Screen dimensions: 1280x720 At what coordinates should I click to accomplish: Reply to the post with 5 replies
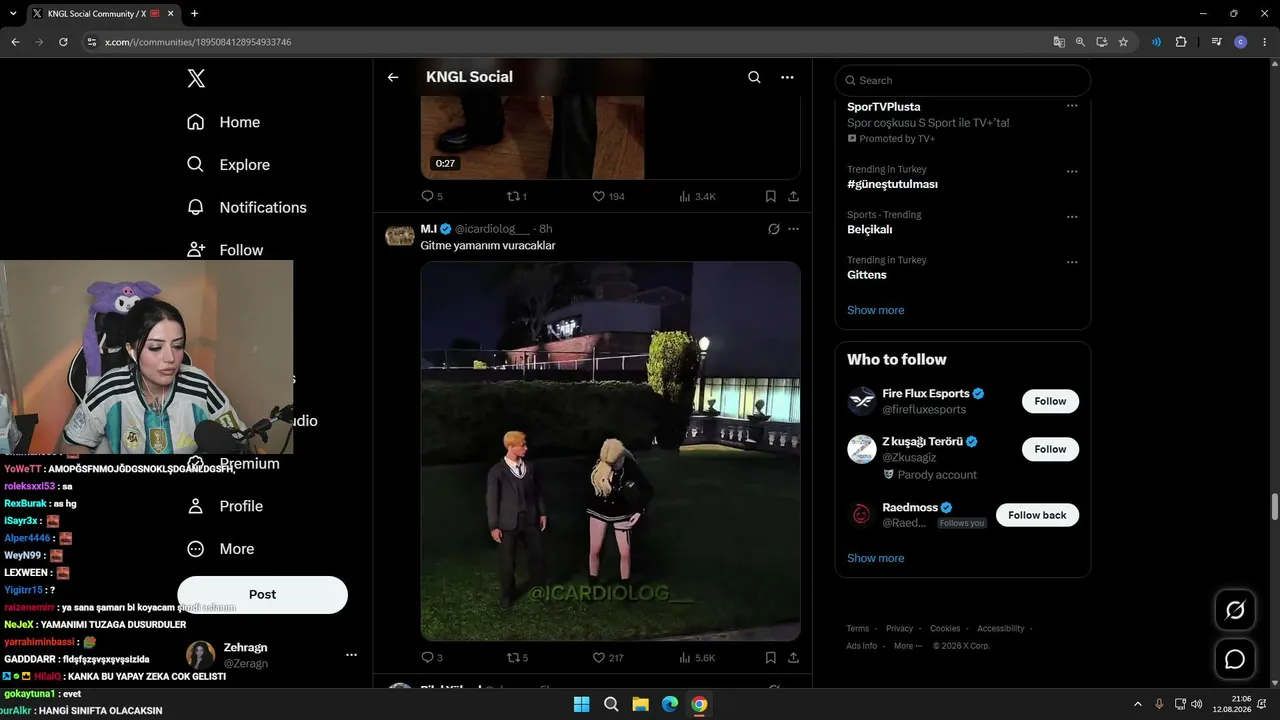click(432, 196)
